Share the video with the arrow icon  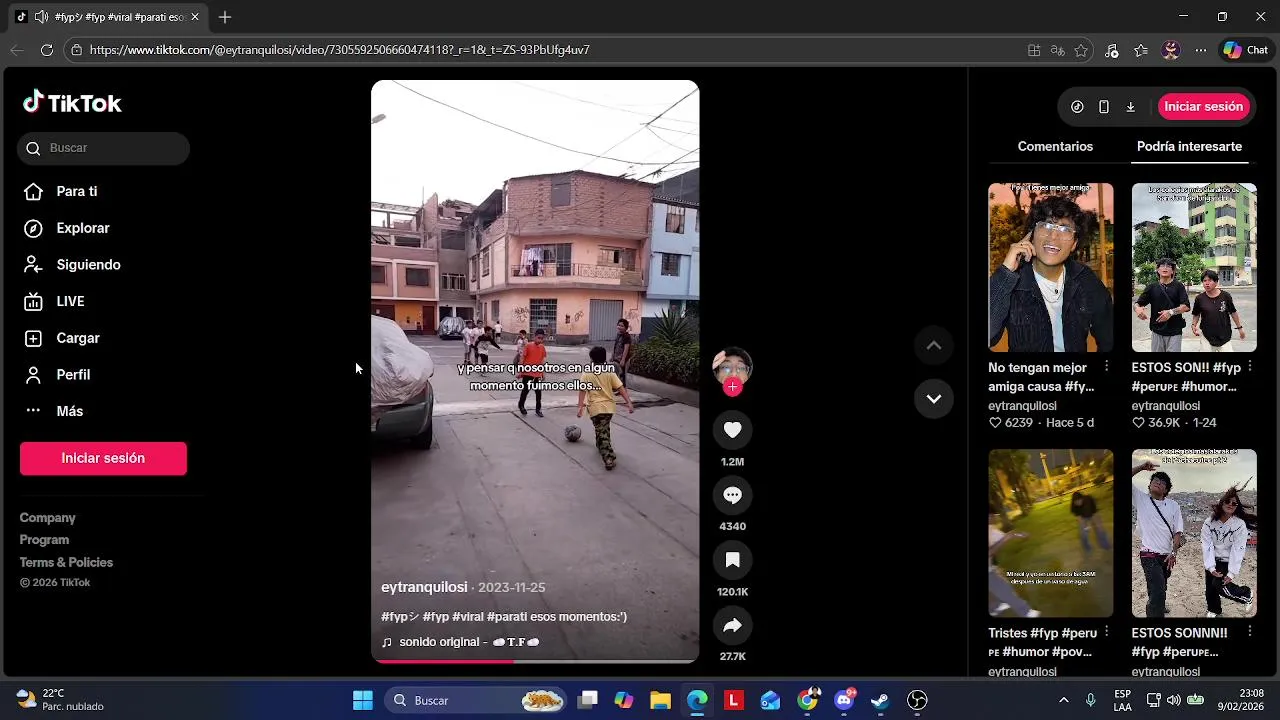pos(732,625)
